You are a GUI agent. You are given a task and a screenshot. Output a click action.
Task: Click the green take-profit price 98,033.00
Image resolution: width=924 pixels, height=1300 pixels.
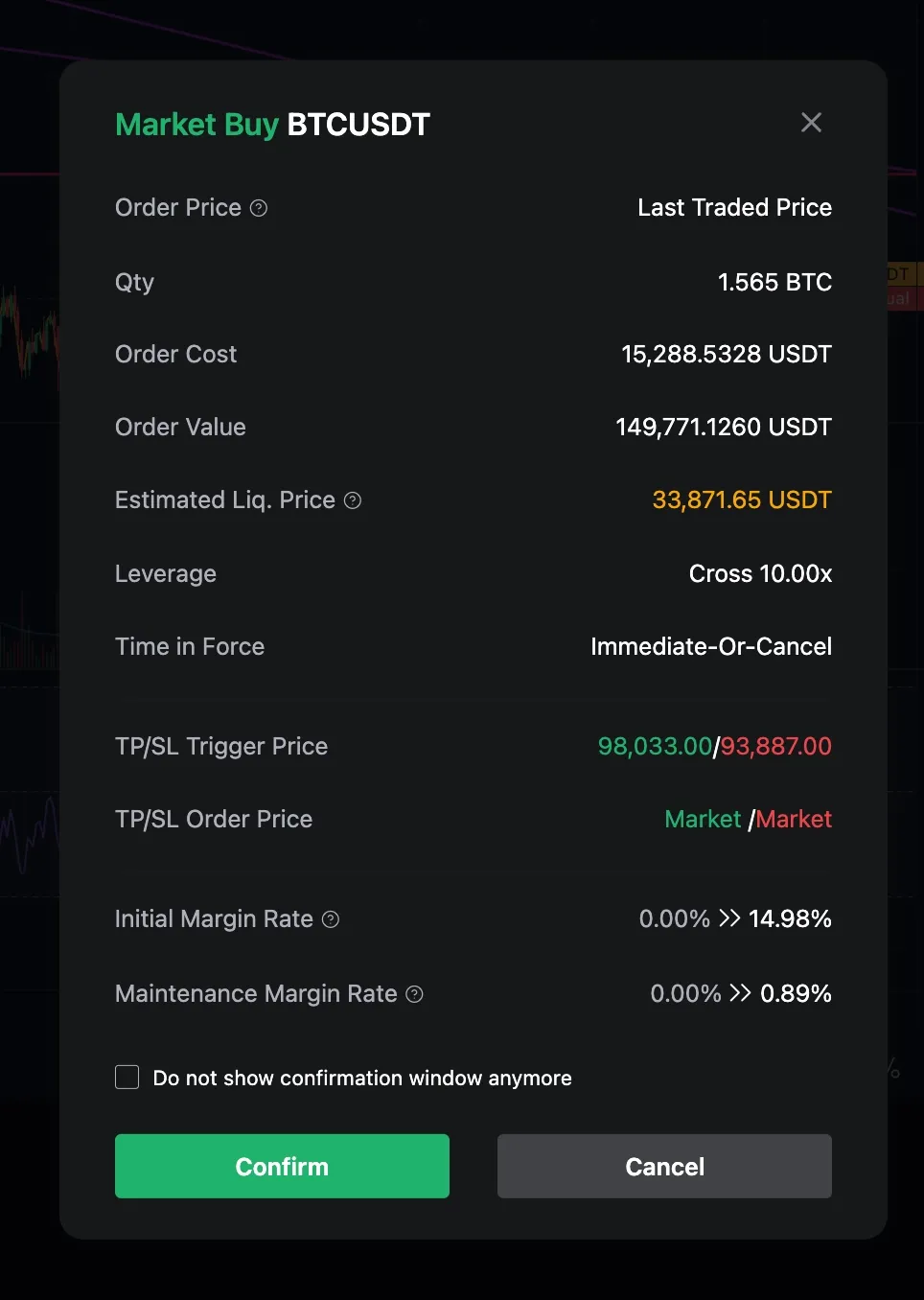tap(655, 746)
